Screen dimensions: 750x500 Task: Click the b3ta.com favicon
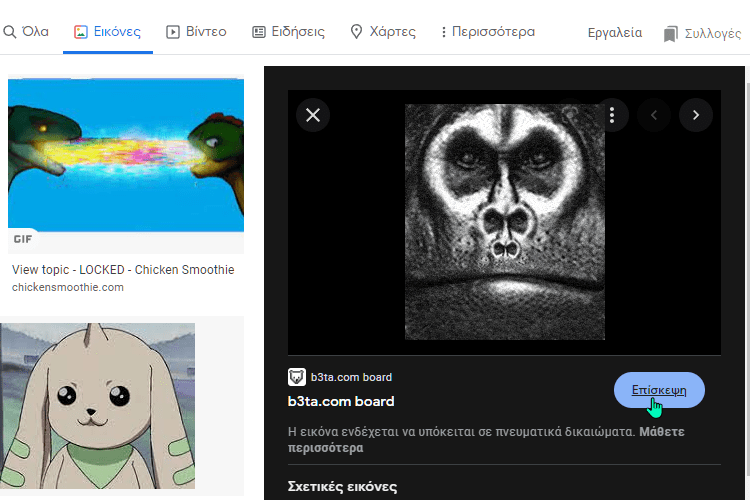click(297, 377)
